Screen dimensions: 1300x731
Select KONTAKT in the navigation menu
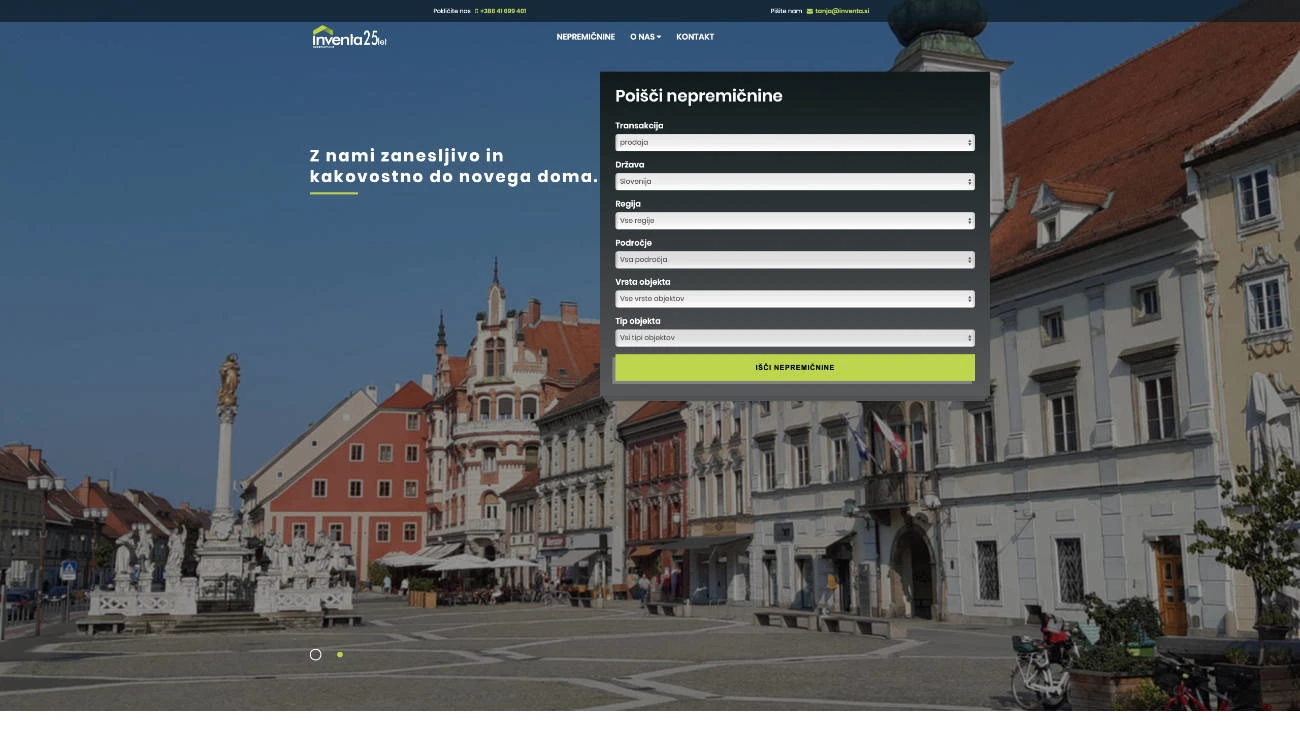(695, 36)
